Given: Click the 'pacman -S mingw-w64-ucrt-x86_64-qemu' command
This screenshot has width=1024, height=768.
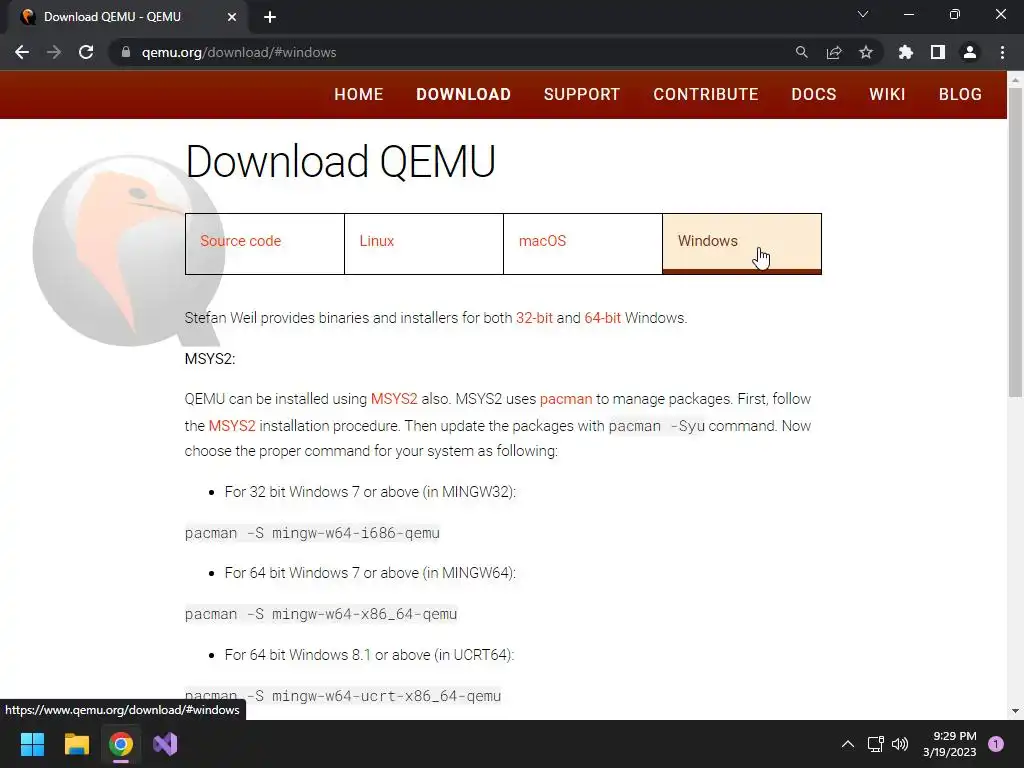Looking at the screenshot, I should [x=343, y=696].
